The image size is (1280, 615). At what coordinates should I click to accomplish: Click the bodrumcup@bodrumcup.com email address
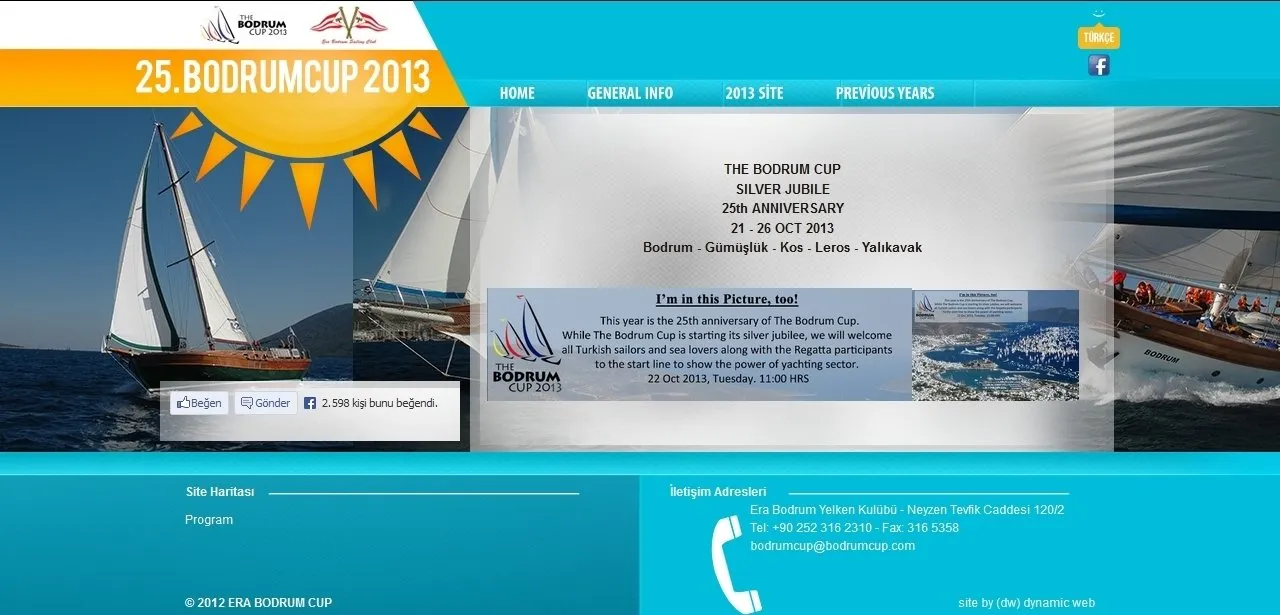[833, 546]
